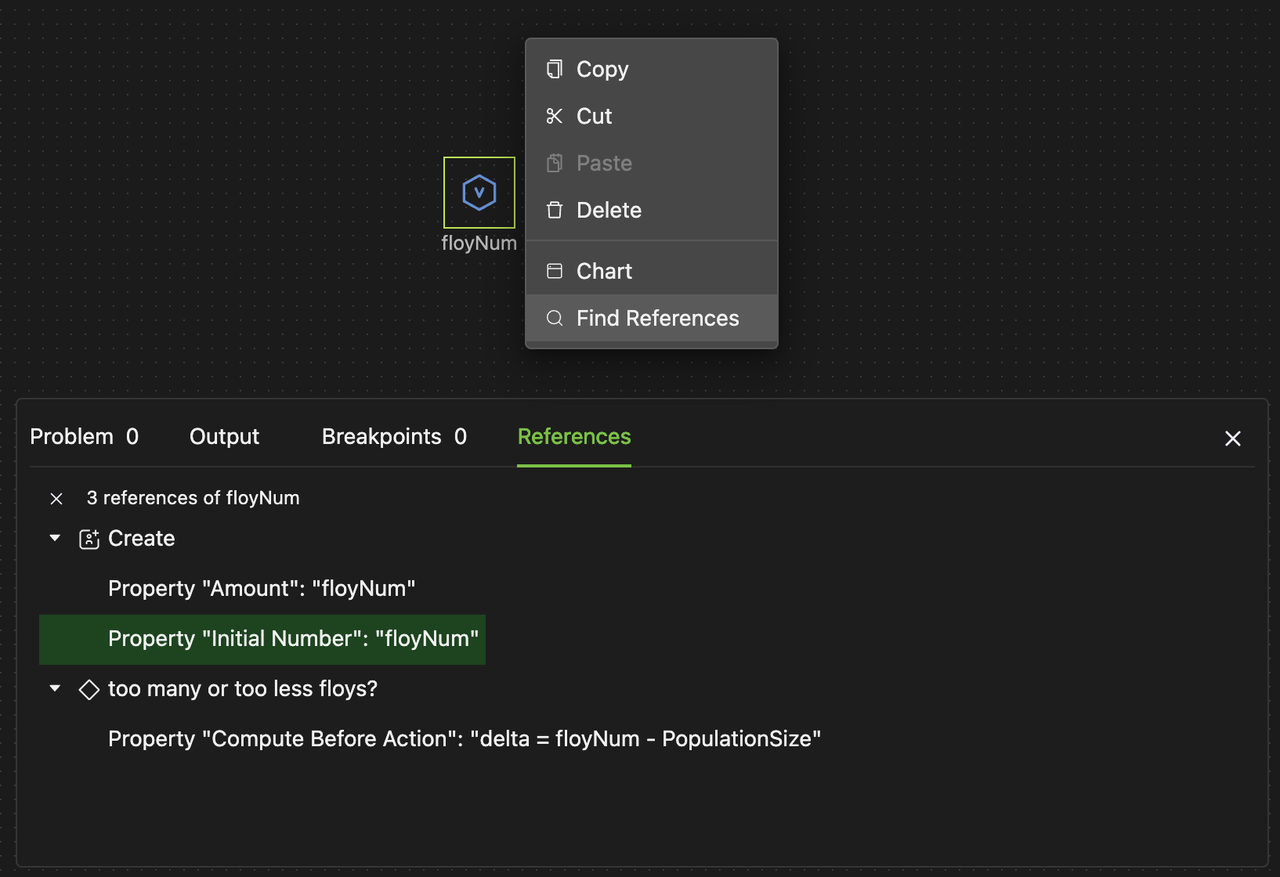Switch to the Problem tab

click(x=85, y=436)
